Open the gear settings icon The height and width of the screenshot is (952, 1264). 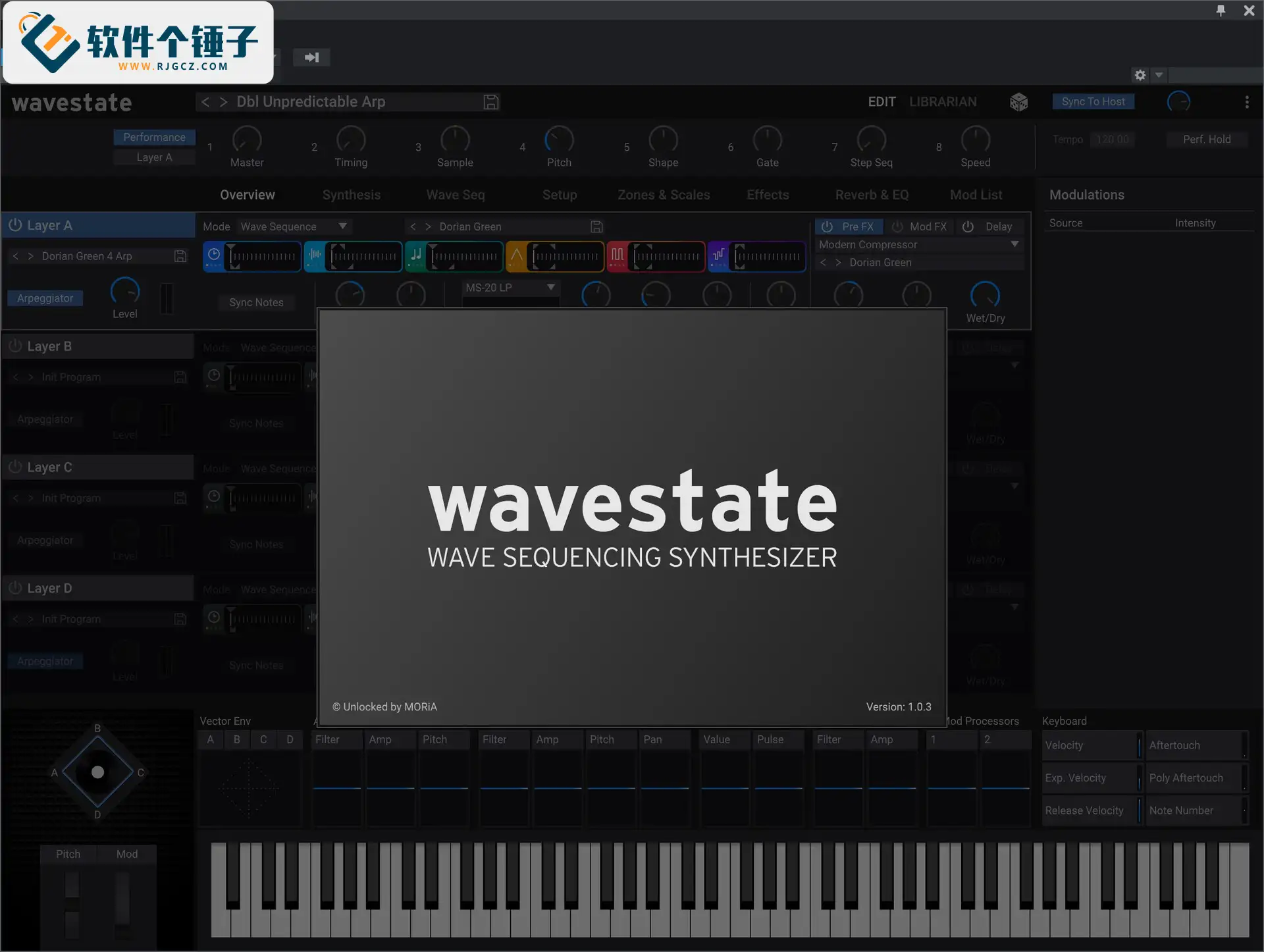pos(1140,75)
